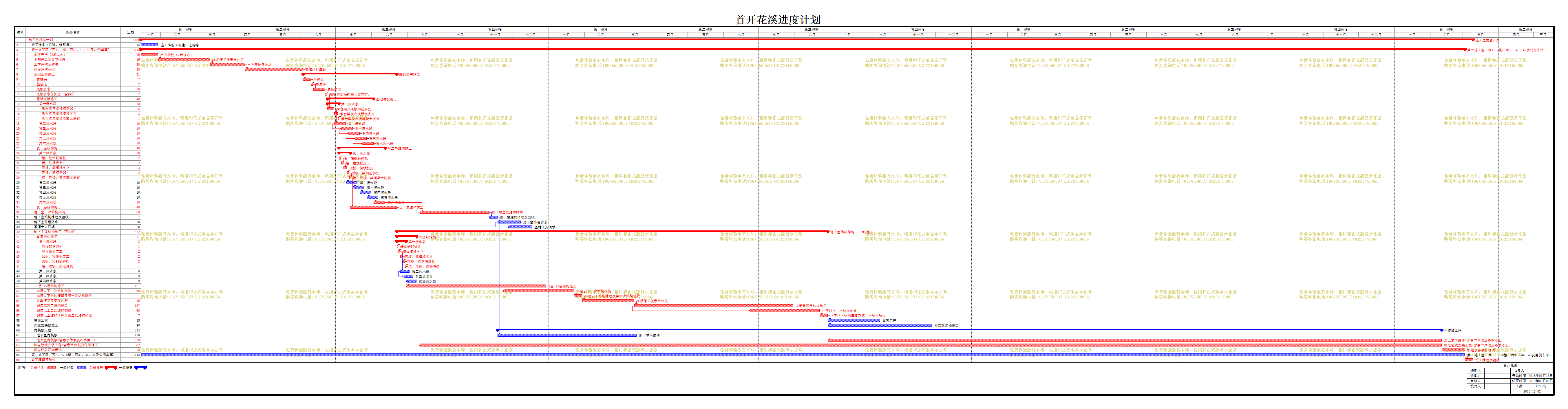Click the red 竣工清理及验收 Gantt bar
Viewport: 1568px width, 409px height.
point(1469,360)
